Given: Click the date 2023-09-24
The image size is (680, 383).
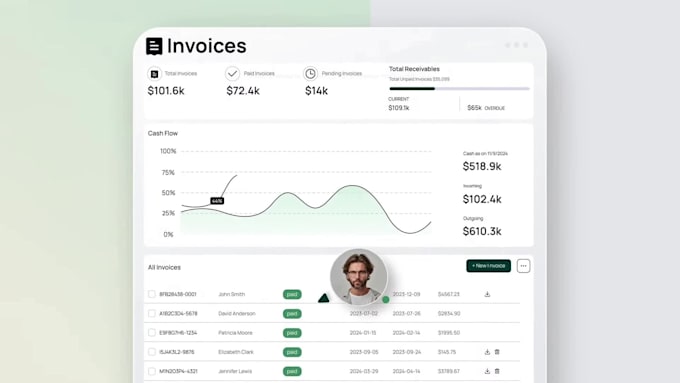Looking at the screenshot, I should pyautogui.click(x=407, y=352).
